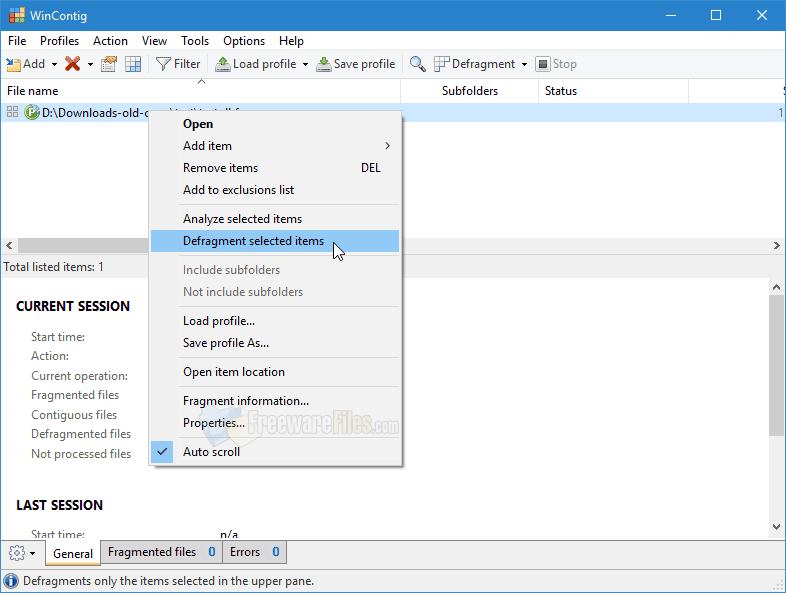
Task: Expand the Defragment dropdown arrow
Action: pos(524,64)
